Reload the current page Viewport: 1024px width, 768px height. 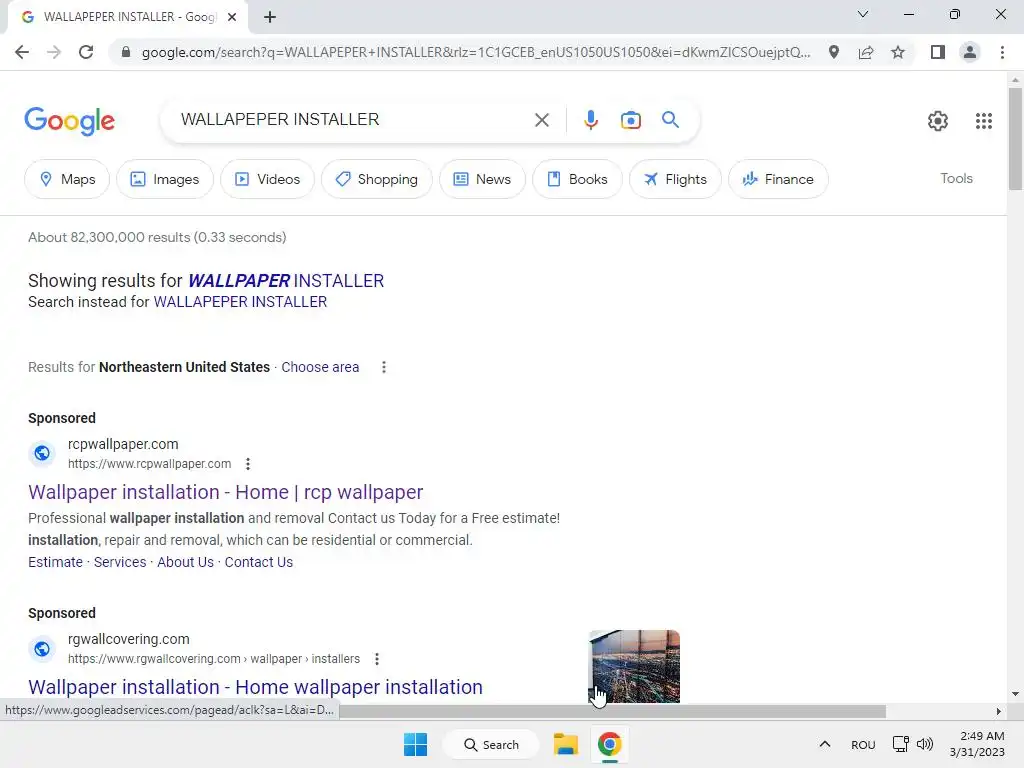[x=86, y=52]
